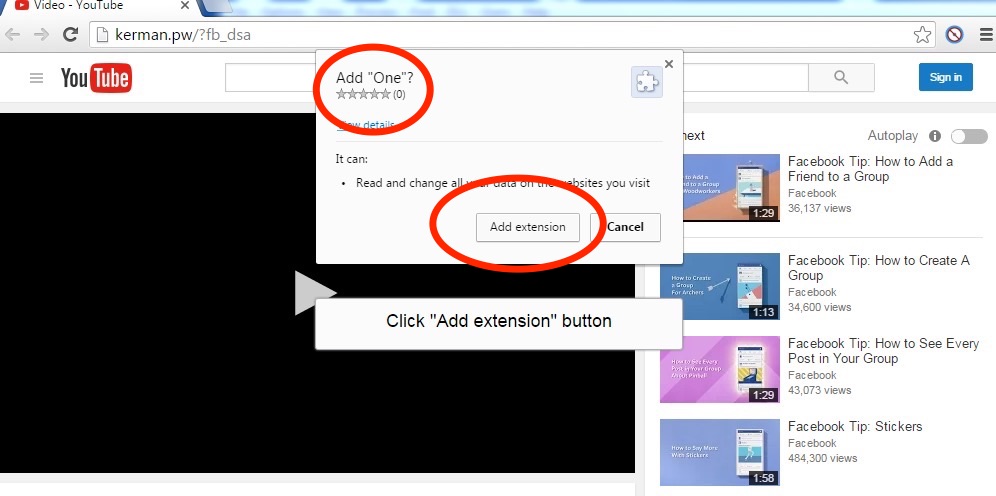The height and width of the screenshot is (496, 996).
Task: Click '43,073 views' text
Action: [x=819, y=389]
